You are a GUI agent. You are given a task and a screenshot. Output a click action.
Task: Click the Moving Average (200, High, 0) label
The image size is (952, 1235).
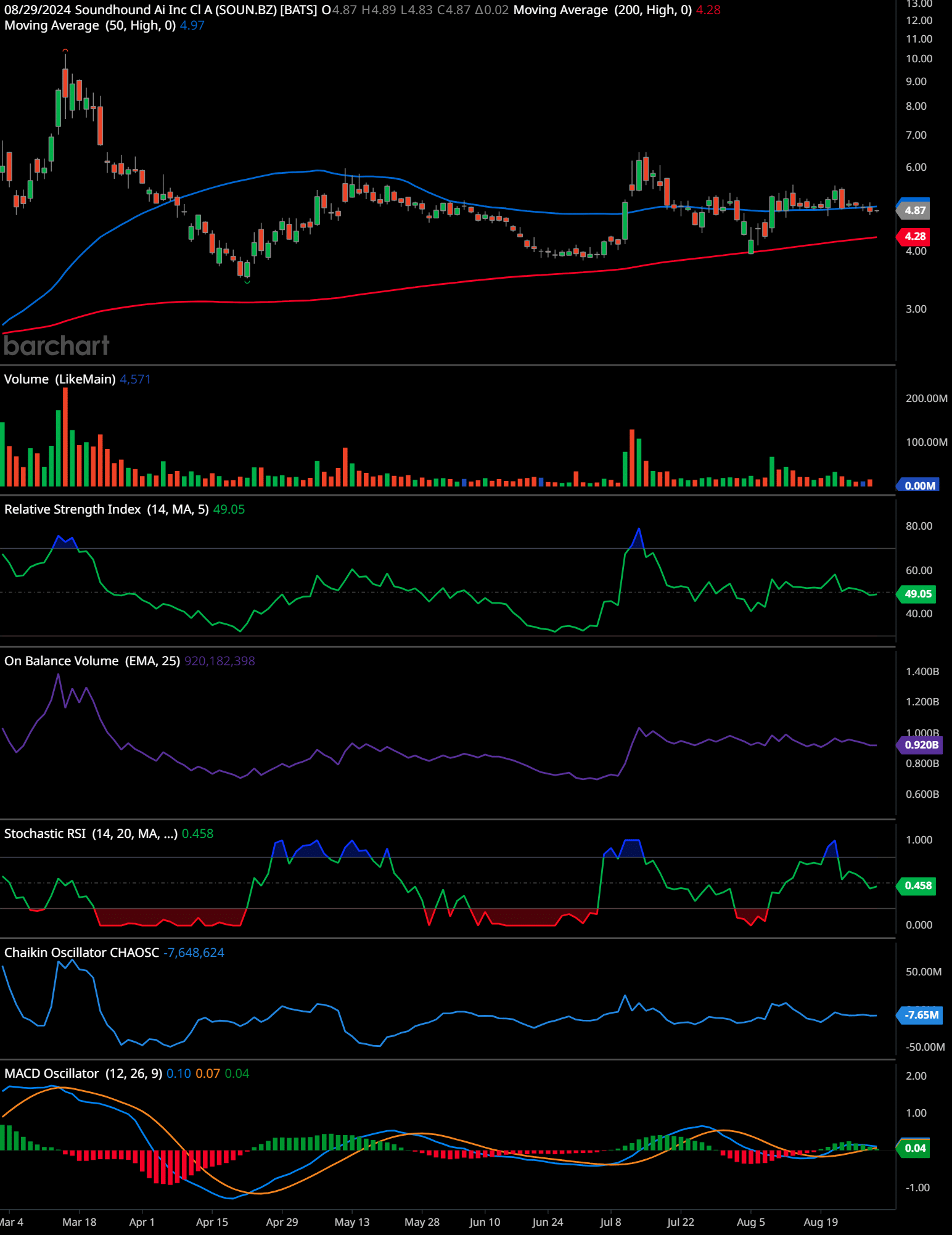tap(602, 10)
